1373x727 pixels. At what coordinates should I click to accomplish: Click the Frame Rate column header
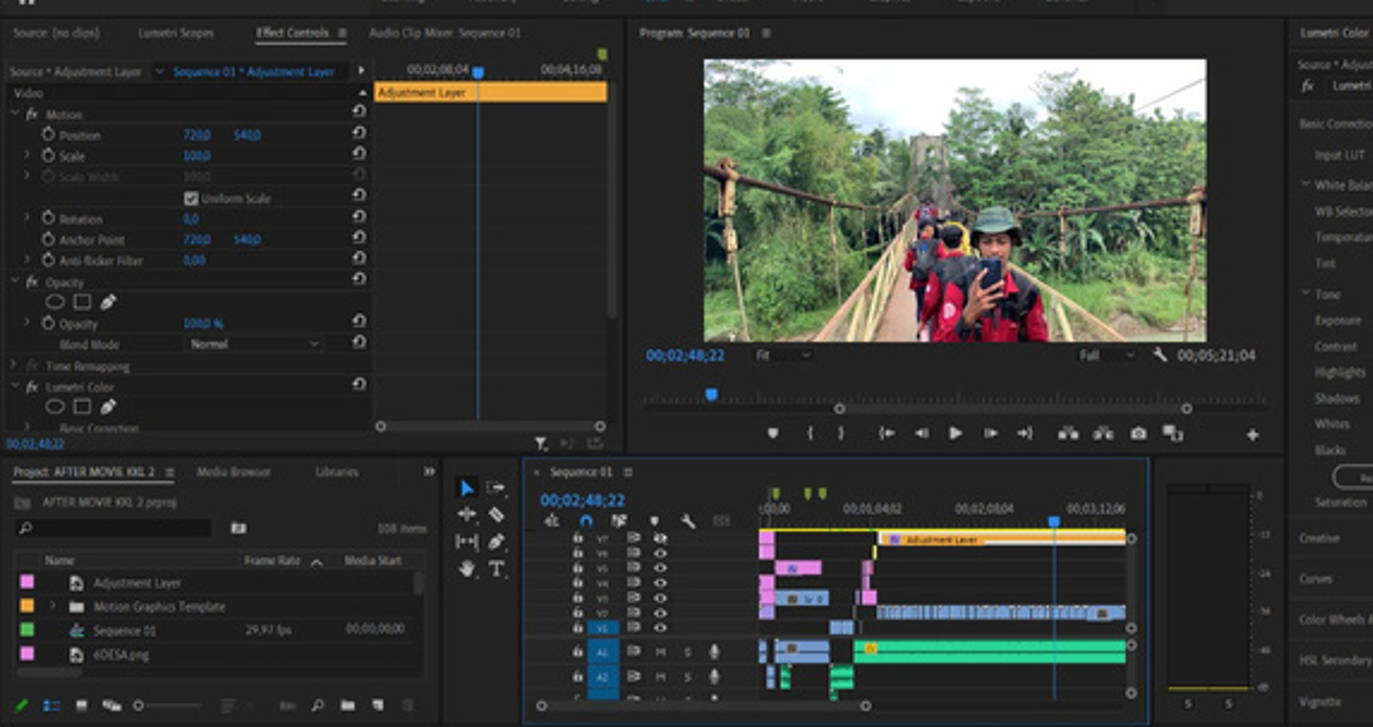pyautogui.click(x=272, y=561)
